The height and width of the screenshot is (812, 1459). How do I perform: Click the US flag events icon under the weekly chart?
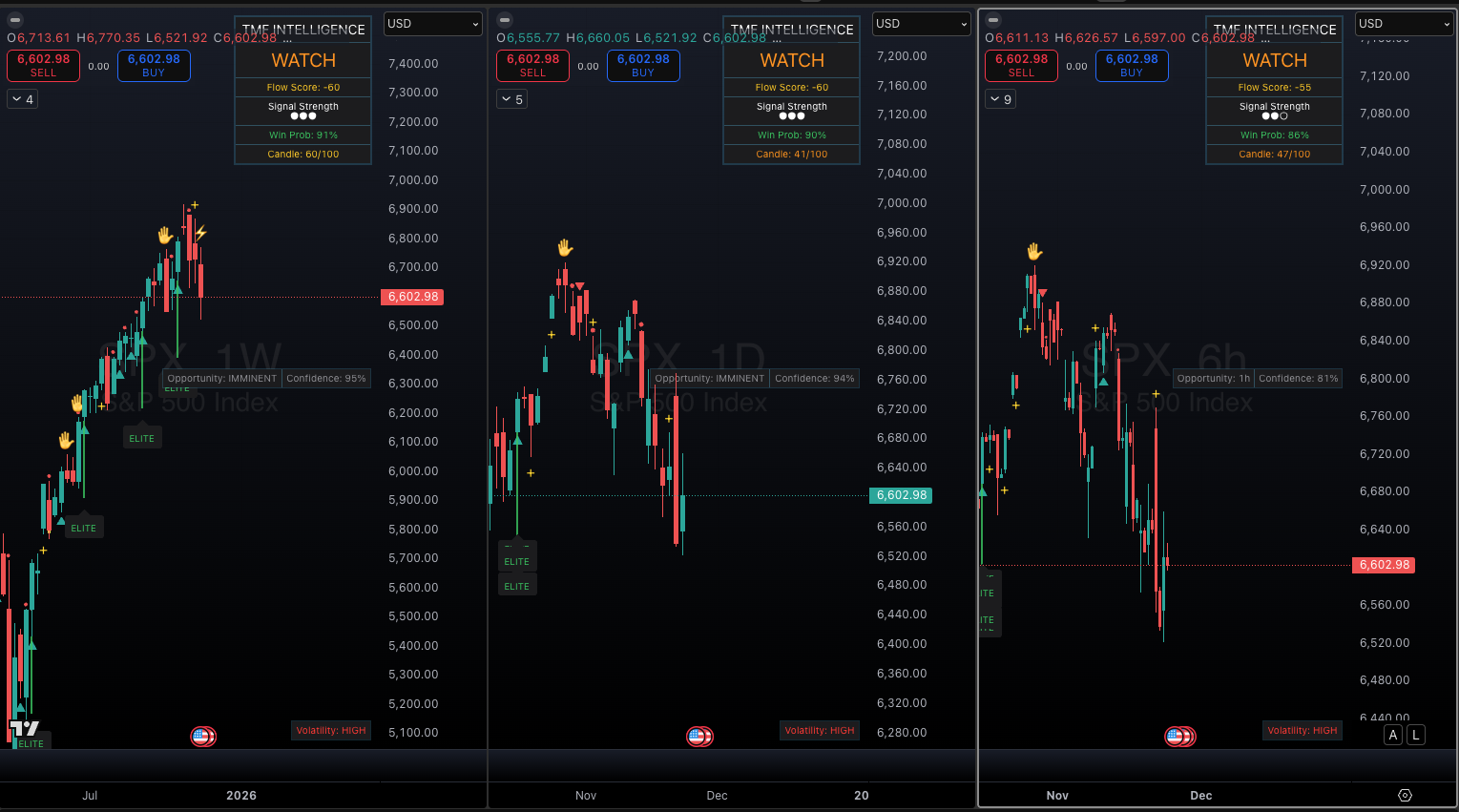pyautogui.click(x=202, y=736)
